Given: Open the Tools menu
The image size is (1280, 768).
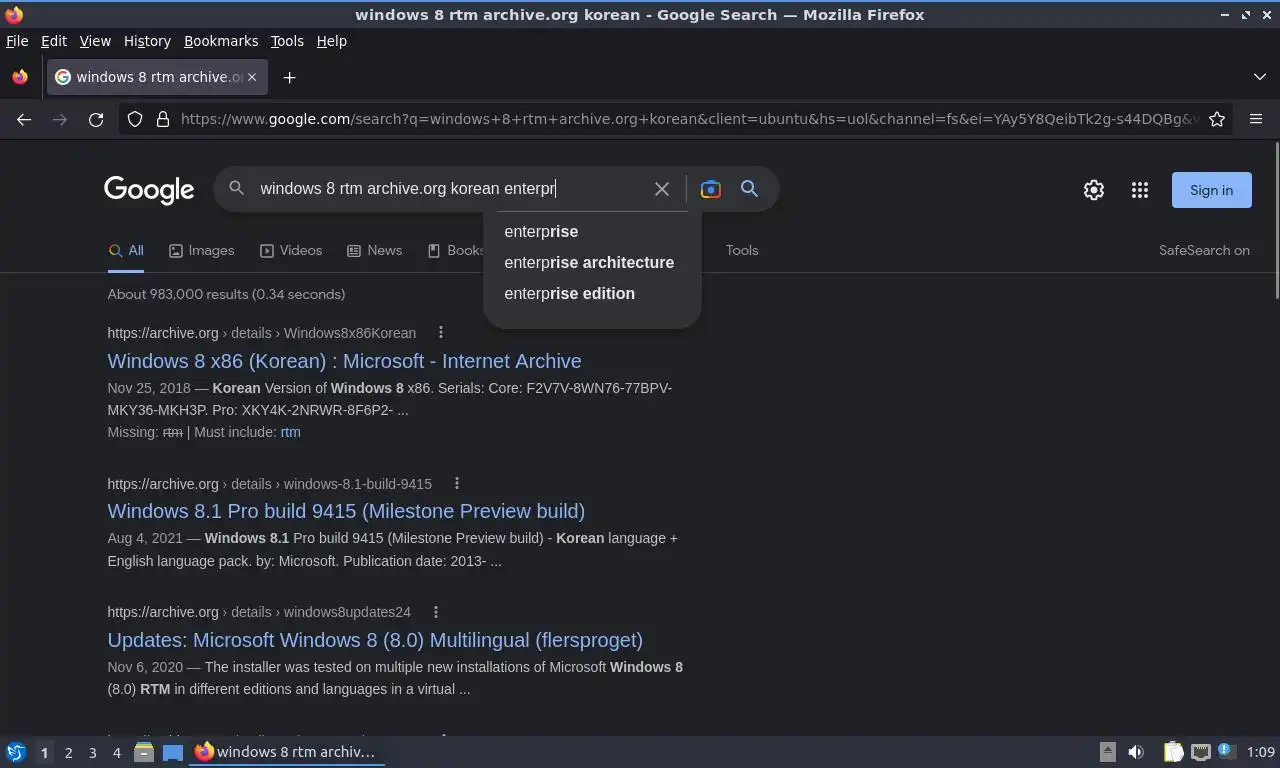Looking at the screenshot, I should (x=287, y=41).
